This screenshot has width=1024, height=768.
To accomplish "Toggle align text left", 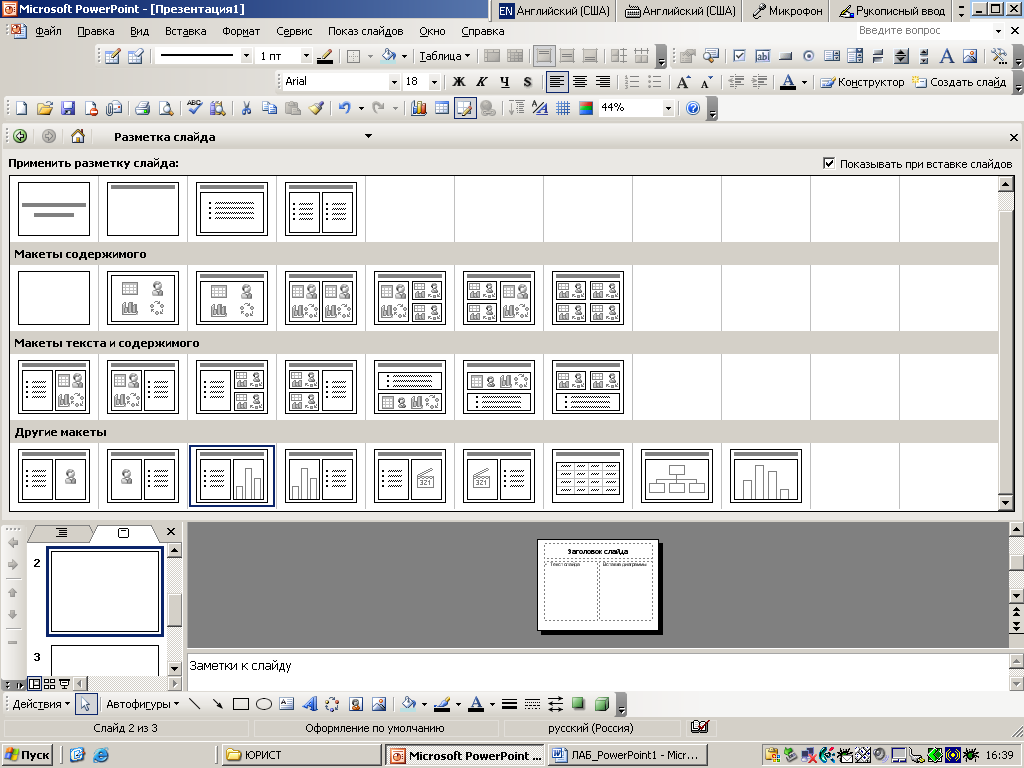I will (556, 82).
